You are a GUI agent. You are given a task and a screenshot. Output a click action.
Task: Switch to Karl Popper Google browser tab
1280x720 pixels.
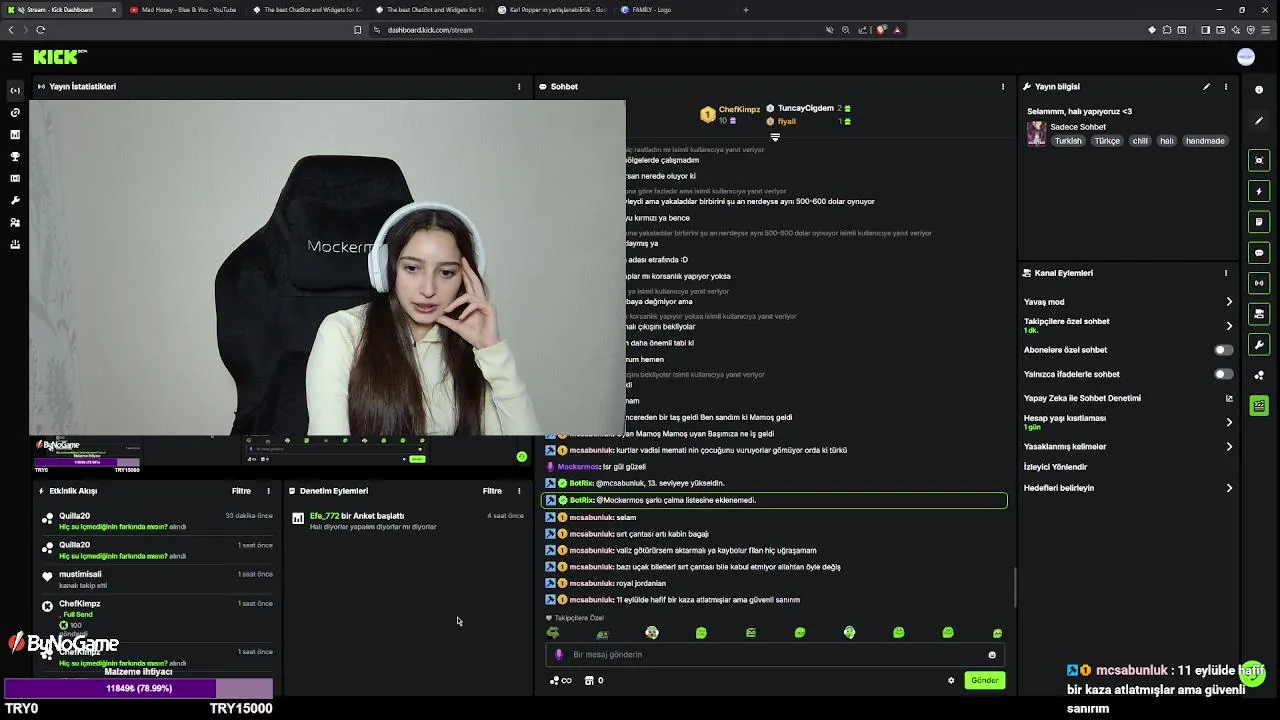(x=552, y=10)
